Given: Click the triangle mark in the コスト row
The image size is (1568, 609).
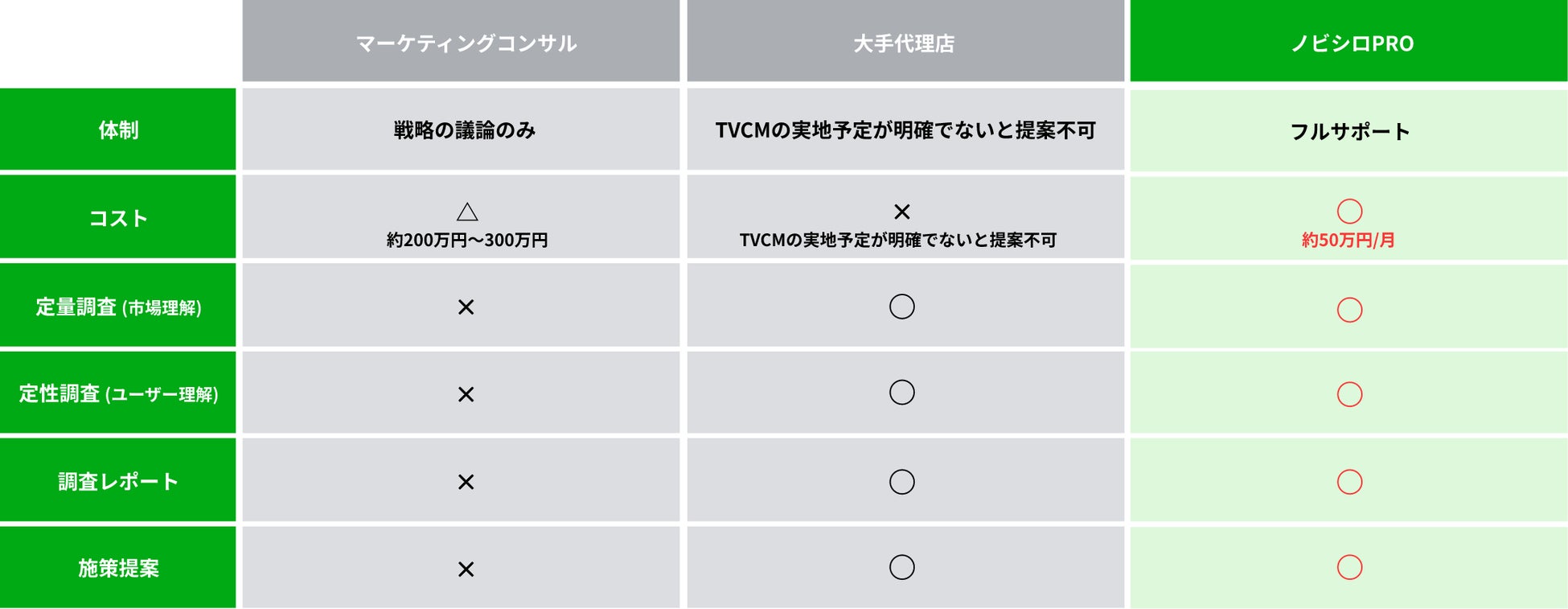Looking at the screenshot, I should [x=466, y=212].
